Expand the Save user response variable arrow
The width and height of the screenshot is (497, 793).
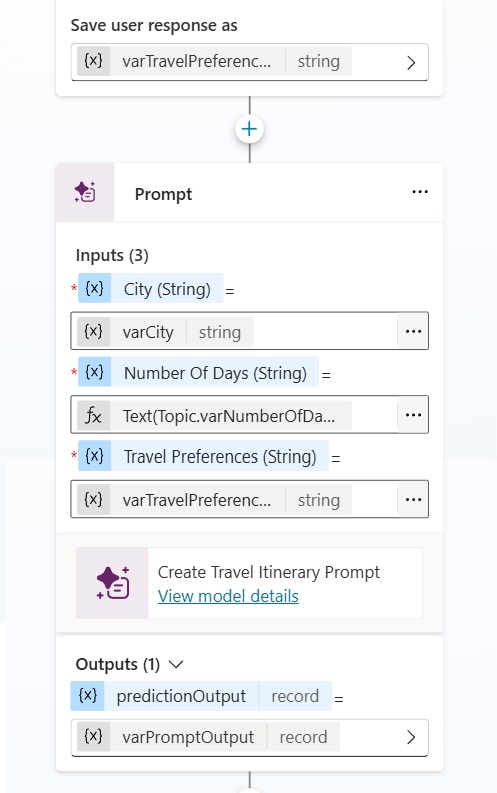[411, 63]
